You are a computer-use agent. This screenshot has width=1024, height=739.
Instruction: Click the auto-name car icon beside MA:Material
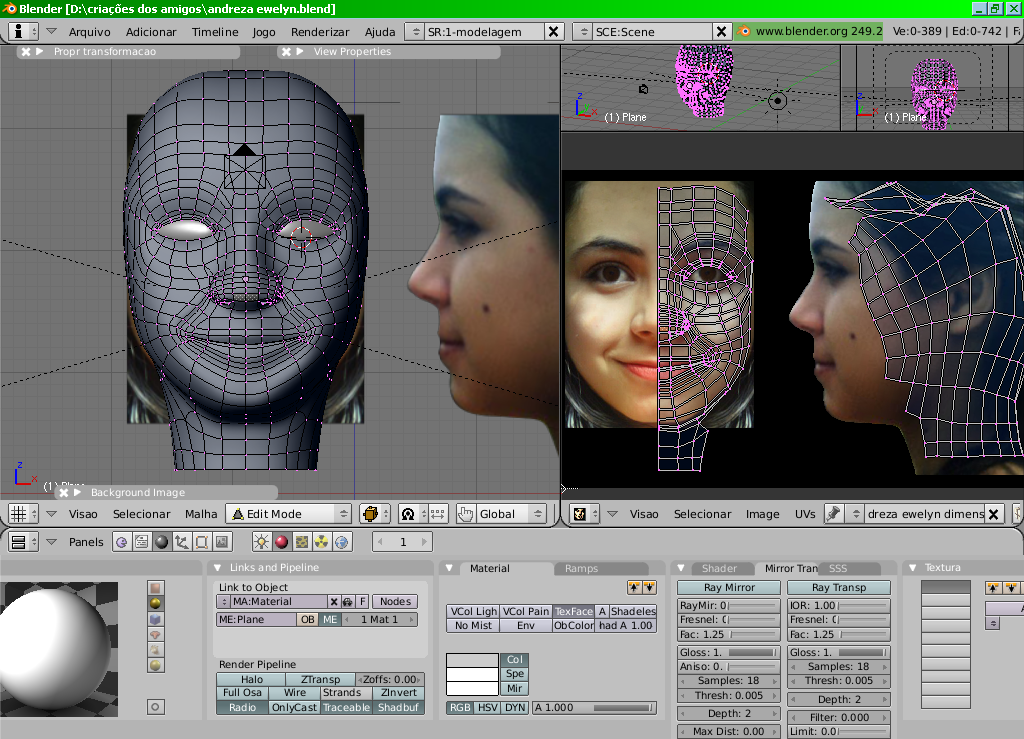point(347,602)
